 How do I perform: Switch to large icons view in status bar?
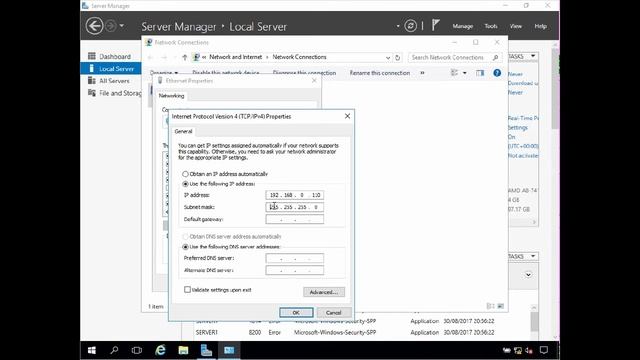tap(500, 306)
